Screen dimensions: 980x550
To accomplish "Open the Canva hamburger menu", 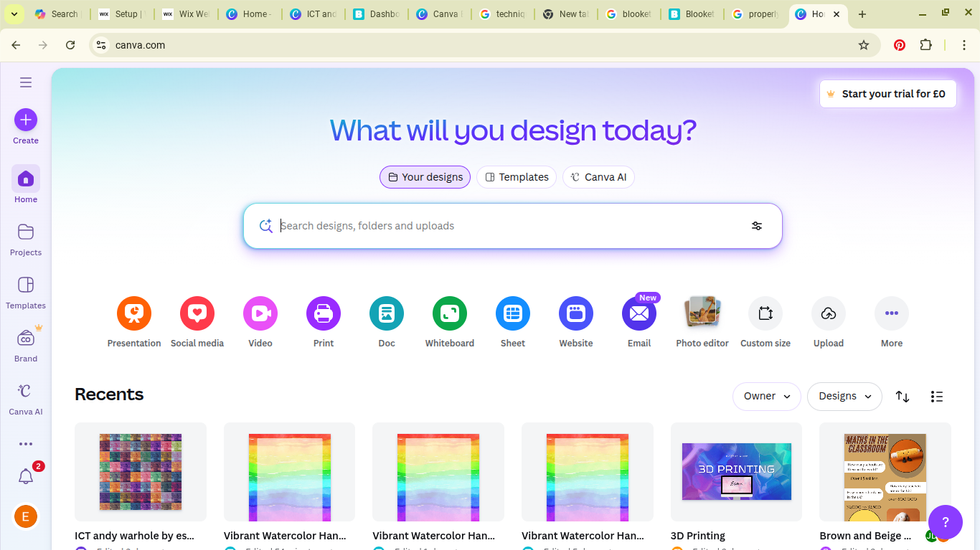I will tap(26, 82).
